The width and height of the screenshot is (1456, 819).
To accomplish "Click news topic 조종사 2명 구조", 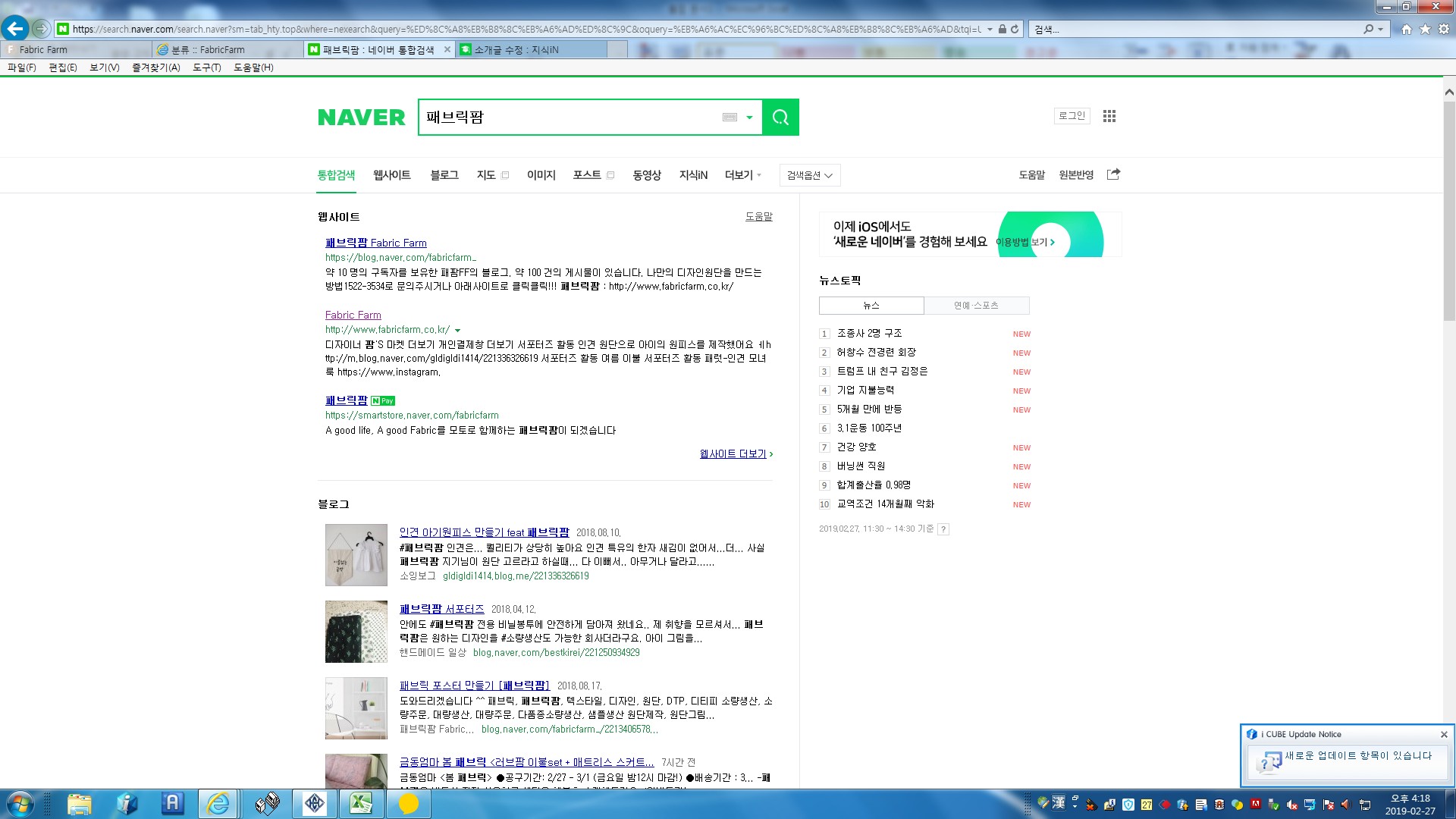I will point(870,334).
